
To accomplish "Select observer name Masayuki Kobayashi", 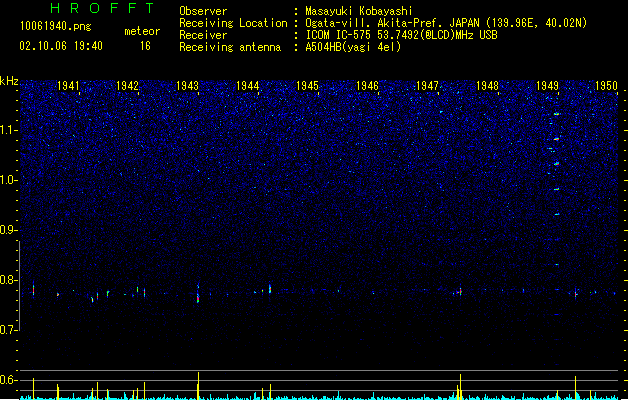I will [x=359, y=11].
